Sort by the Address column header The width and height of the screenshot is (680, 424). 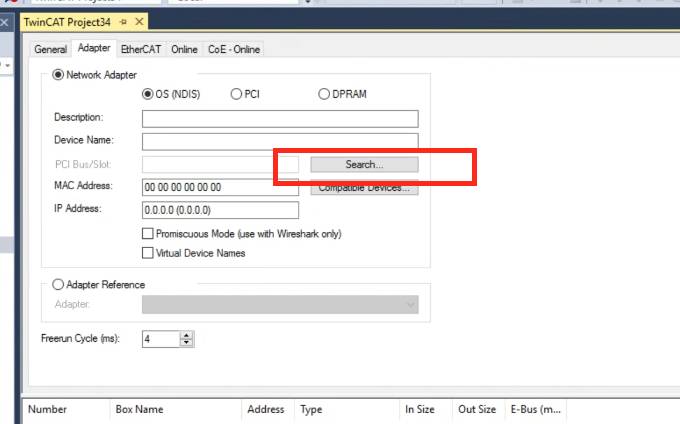coord(268,409)
